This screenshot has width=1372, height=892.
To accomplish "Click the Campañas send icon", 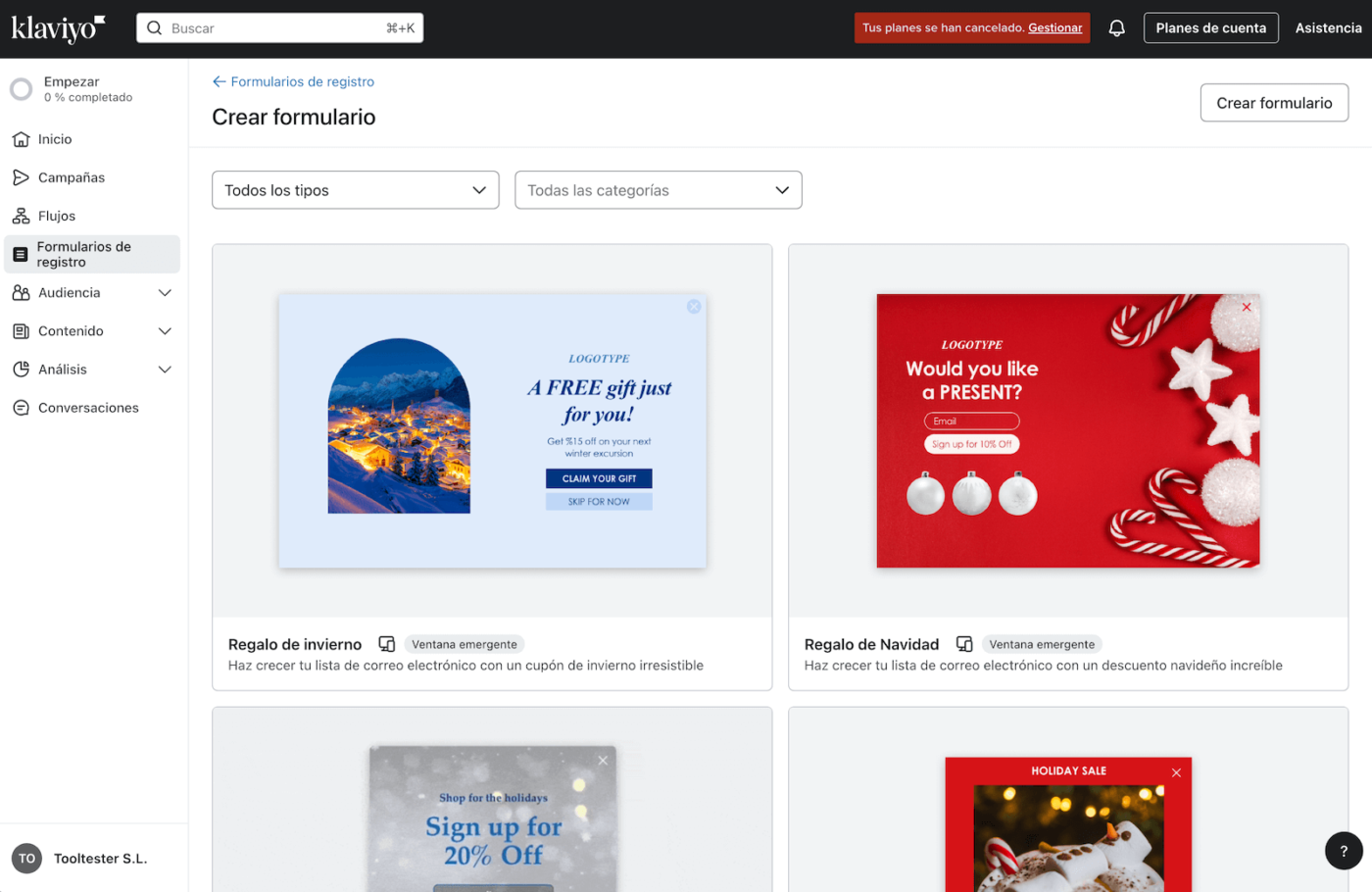I will (x=21, y=177).
